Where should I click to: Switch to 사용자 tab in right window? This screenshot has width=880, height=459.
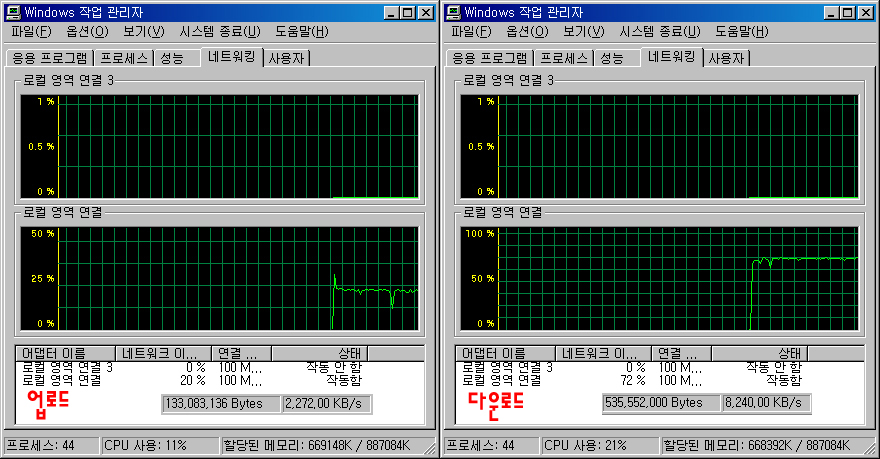coord(726,58)
